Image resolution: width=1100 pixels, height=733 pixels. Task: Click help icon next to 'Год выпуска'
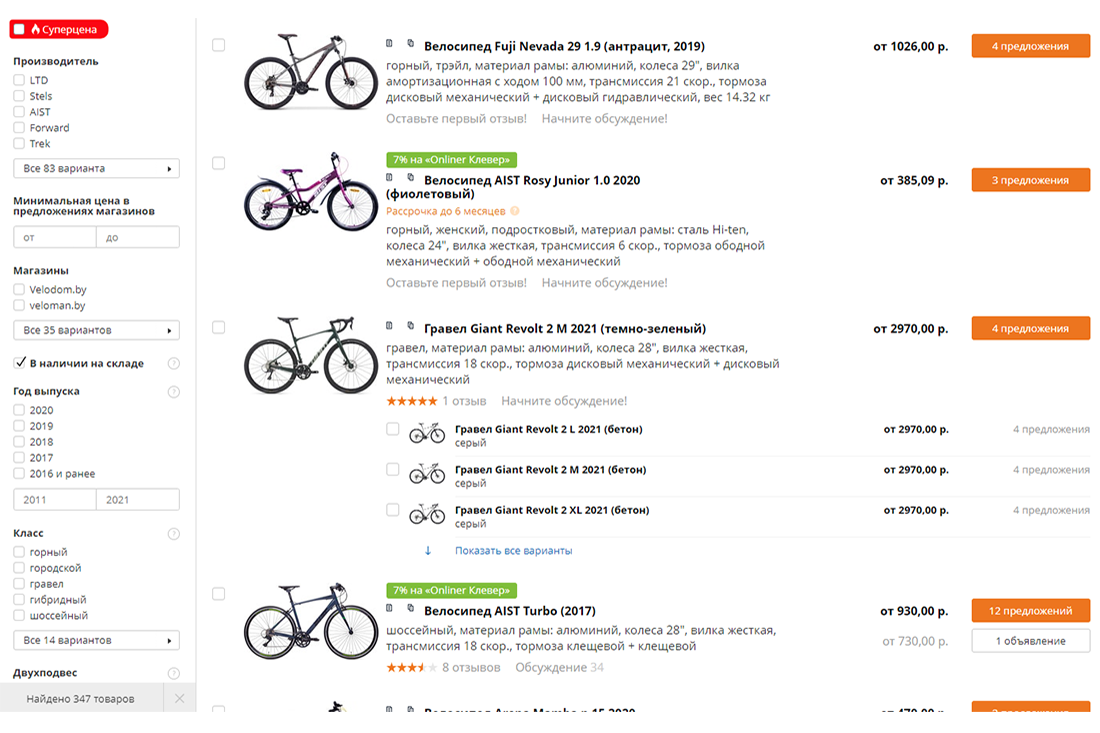(x=174, y=392)
